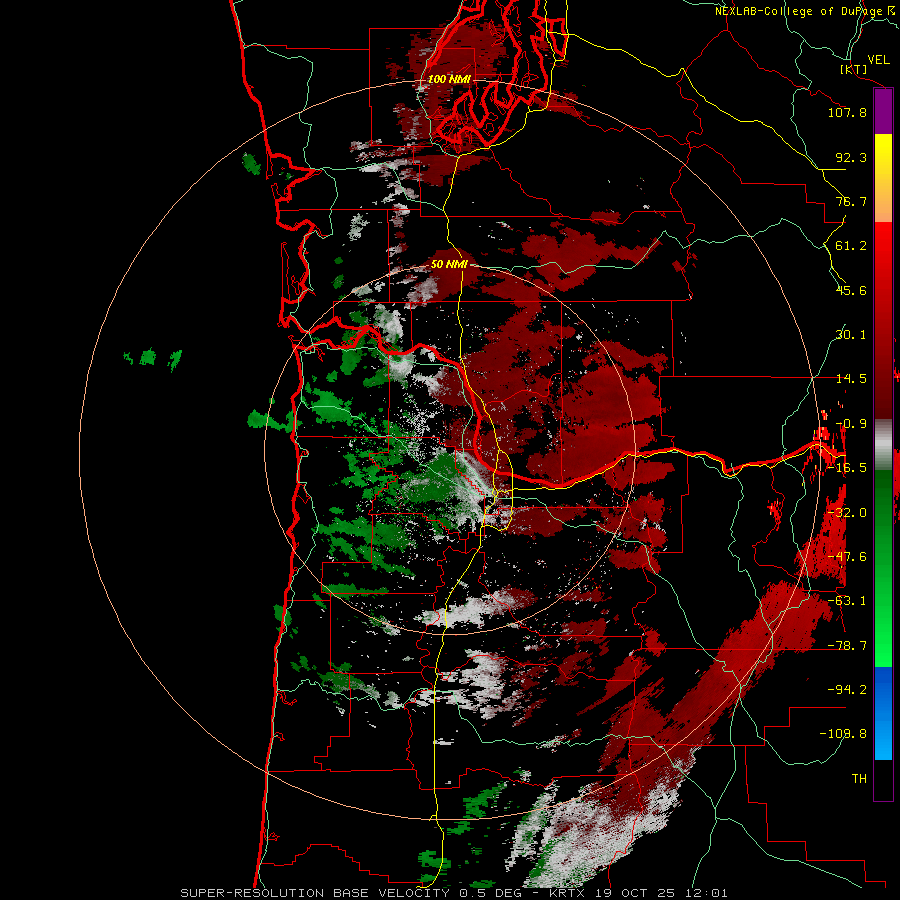Click the 50 NMI range ring label
The width and height of the screenshot is (900, 900).
click(x=449, y=265)
